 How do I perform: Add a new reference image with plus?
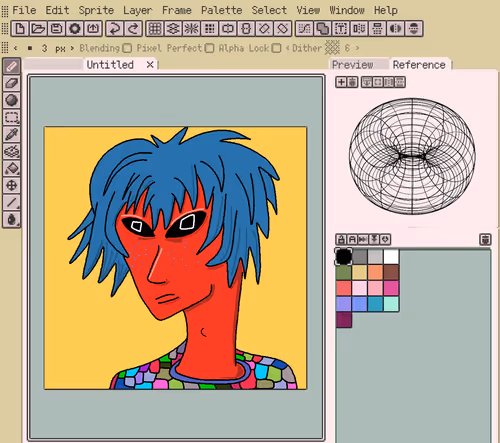341,82
